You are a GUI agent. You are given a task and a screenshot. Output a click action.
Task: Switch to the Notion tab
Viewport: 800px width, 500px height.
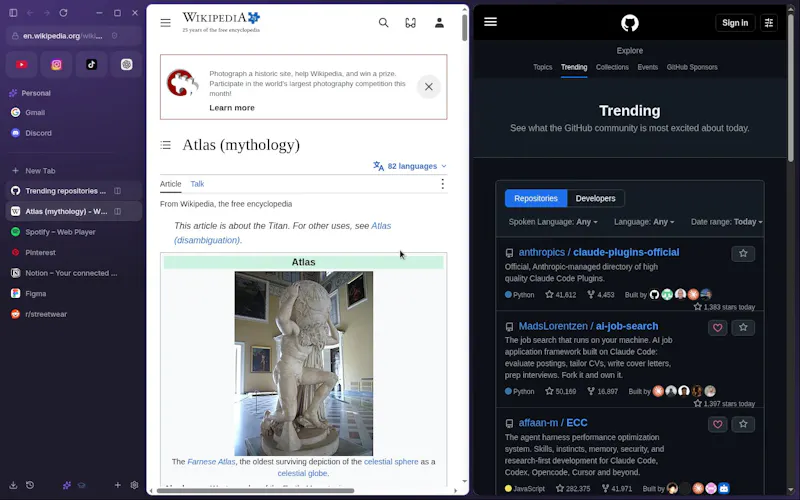[74, 273]
